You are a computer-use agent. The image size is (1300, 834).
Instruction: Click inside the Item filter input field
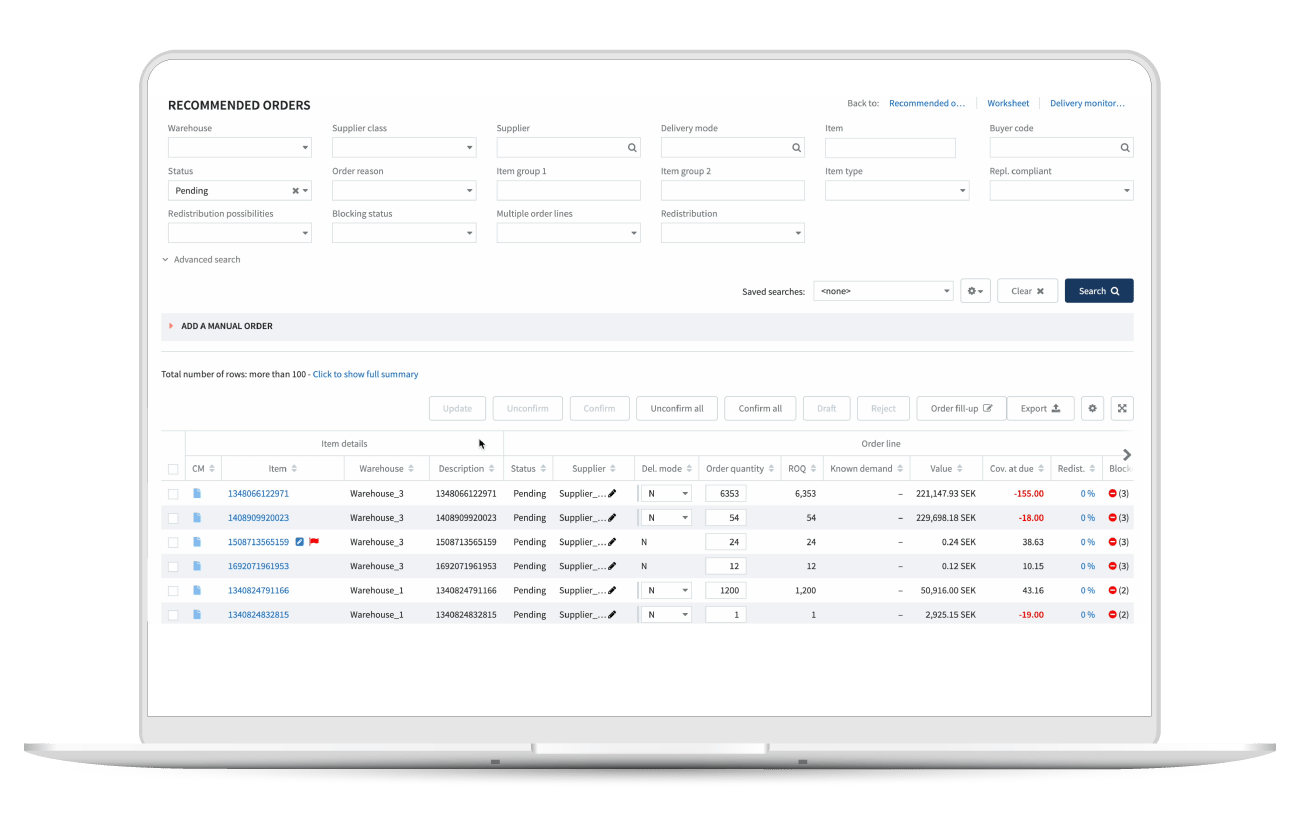[890, 147]
